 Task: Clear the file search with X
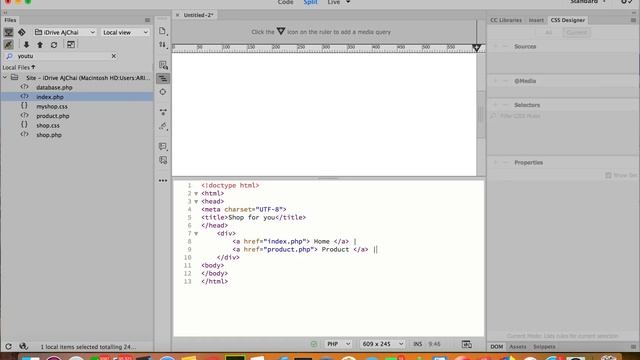114,56
